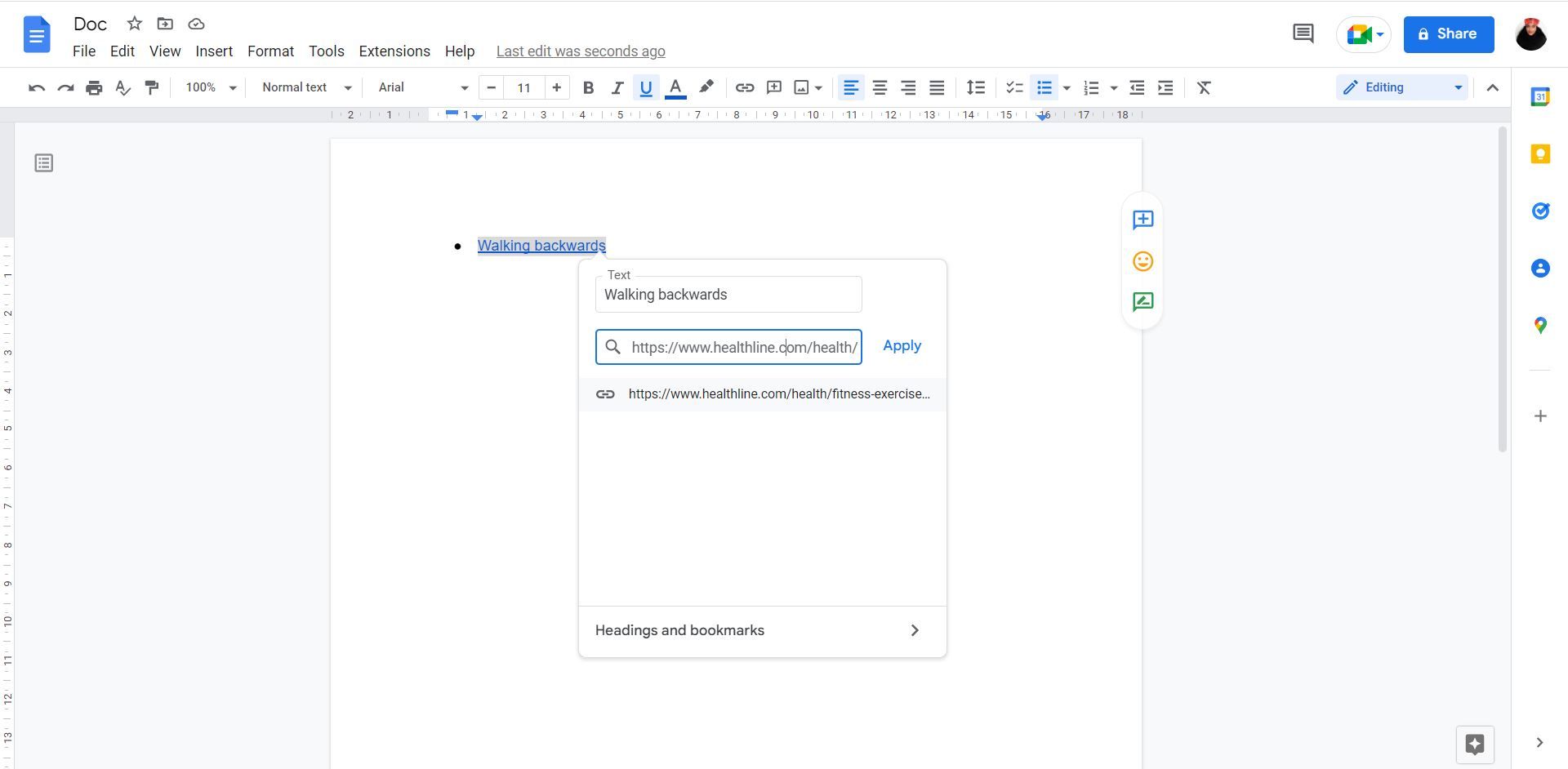Toggle italic formatting
Image resolution: width=1568 pixels, height=769 pixels.
point(617,87)
